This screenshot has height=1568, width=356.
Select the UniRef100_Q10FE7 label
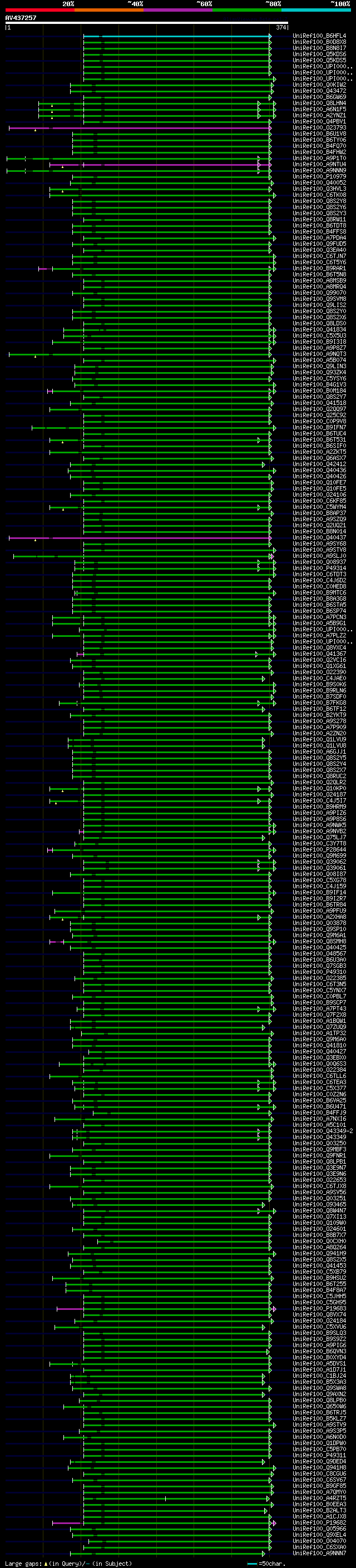[319, 483]
